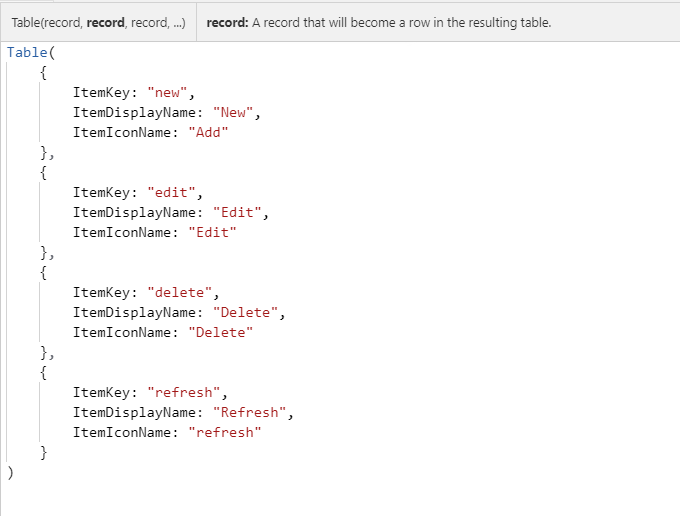The image size is (680, 516).
Task: Click the closing parenthesis of the Table formula
Action: pyautogui.click(x=10, y=472)
